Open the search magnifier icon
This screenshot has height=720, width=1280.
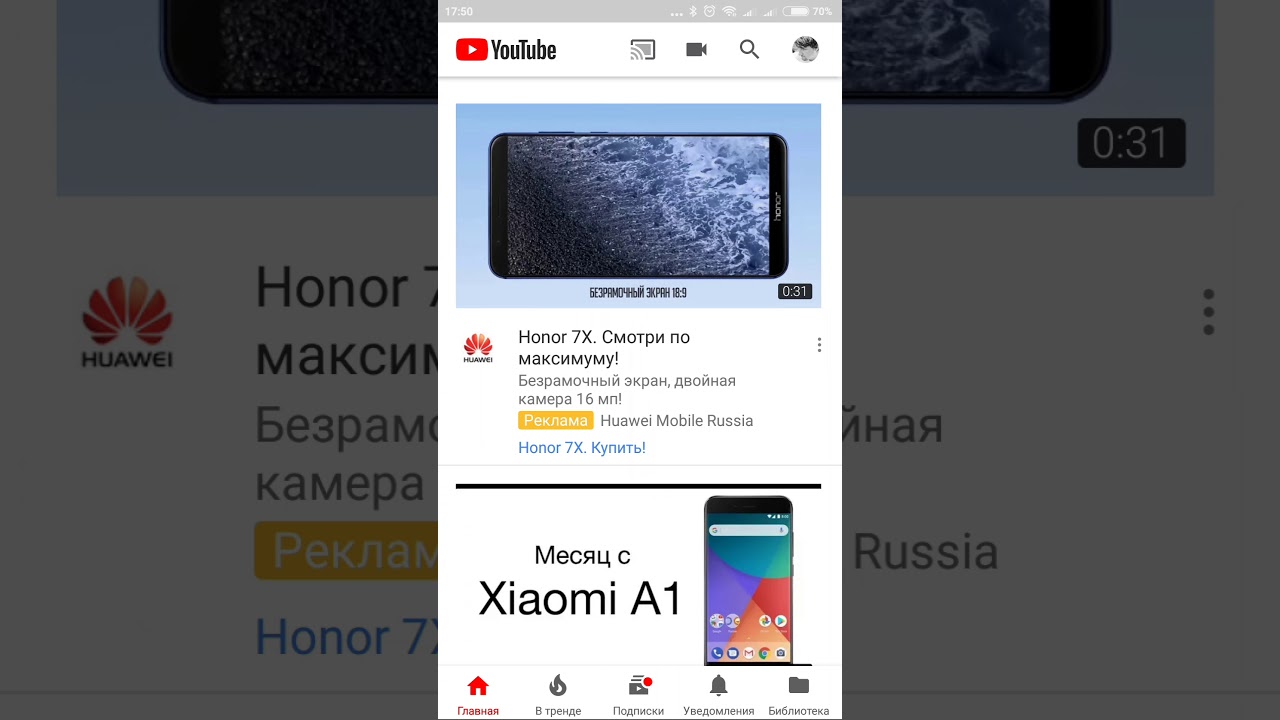click(750, 50)
